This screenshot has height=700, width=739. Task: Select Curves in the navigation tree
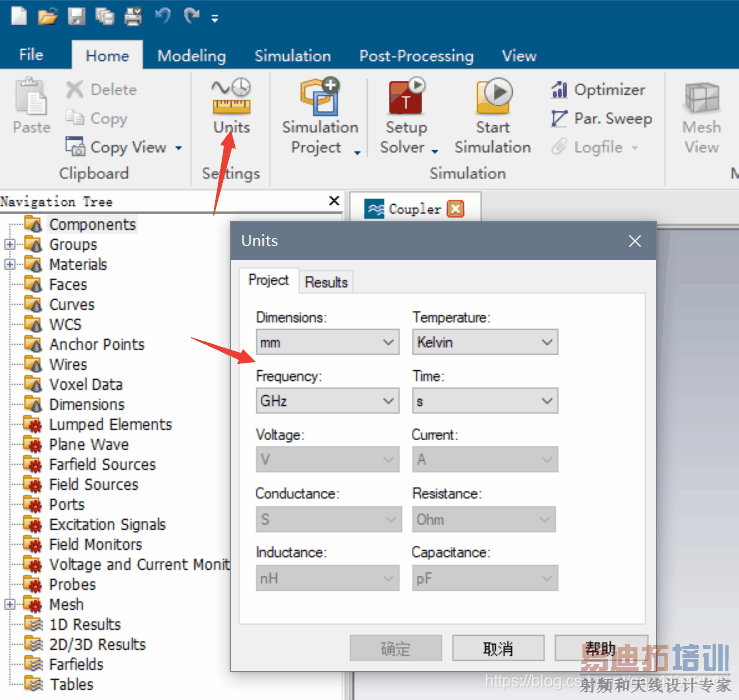click(72, 305)
